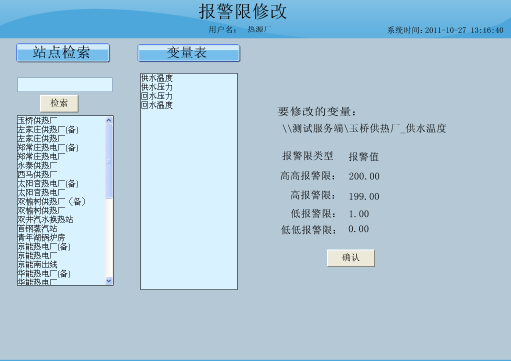Select 双榆树供热厂（备） station
Viewport: 511px width, 361px height.
(52, 201)
